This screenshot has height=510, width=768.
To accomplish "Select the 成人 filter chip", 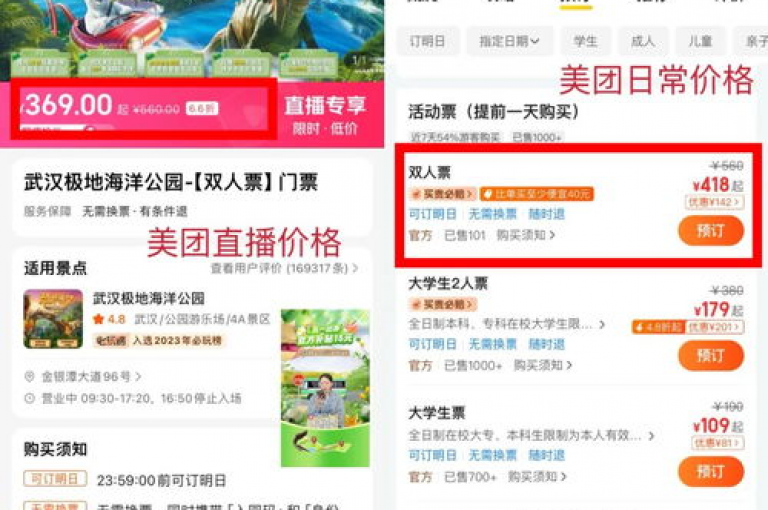I will click(x=643, y=41).
